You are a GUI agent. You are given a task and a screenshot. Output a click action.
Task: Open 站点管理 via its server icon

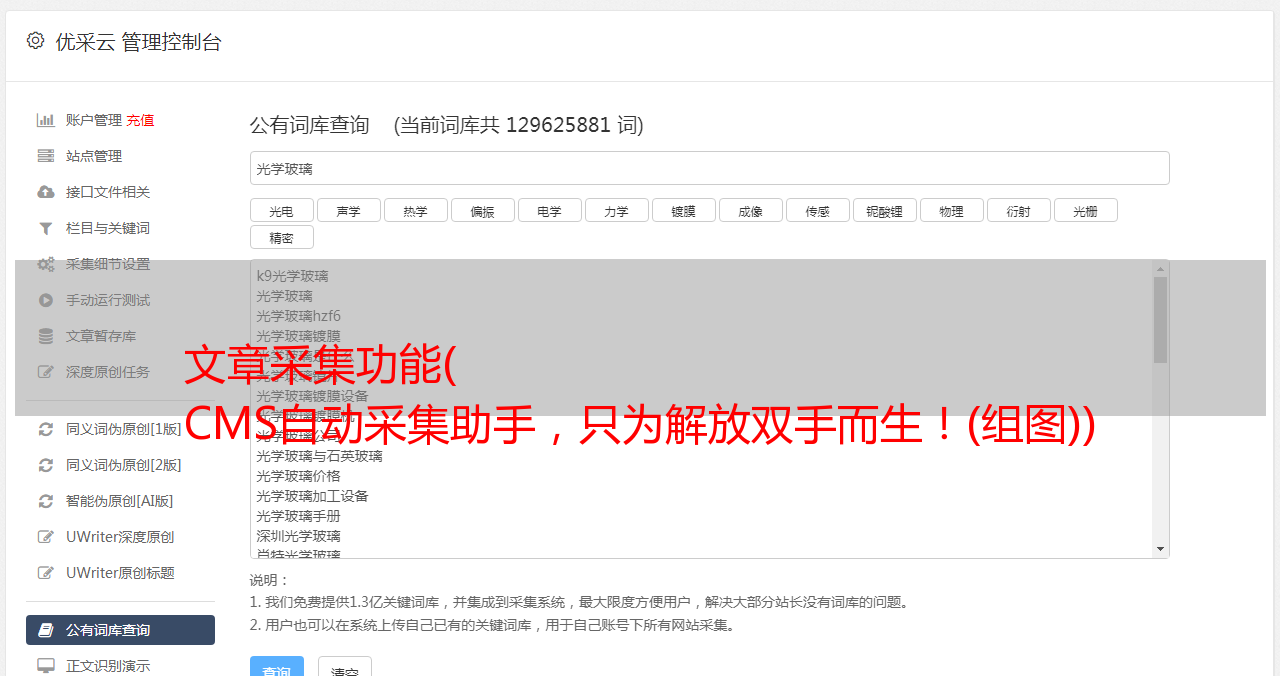pyautogui.click(x=45, y=156)
